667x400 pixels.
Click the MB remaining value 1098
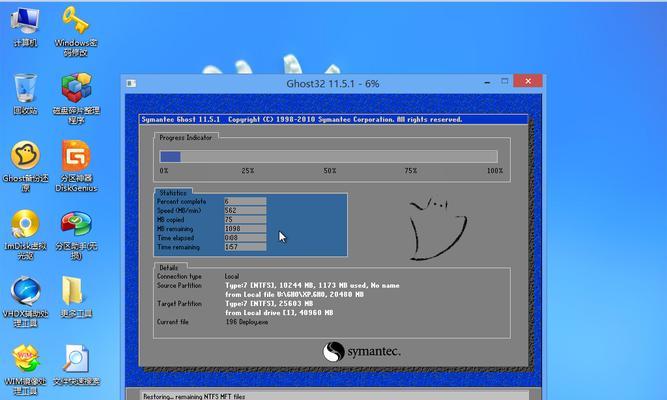pyautogui.click(x=245, y=229)
